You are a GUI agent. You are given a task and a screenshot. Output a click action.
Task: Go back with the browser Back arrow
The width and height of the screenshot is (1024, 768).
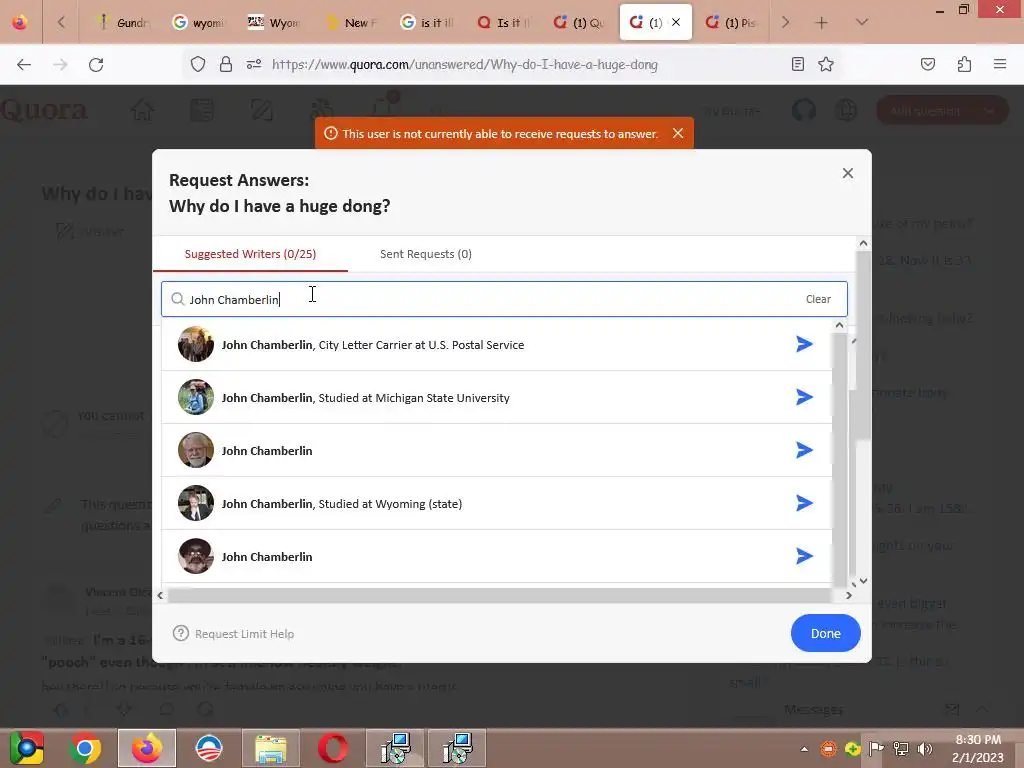[24, 65]
